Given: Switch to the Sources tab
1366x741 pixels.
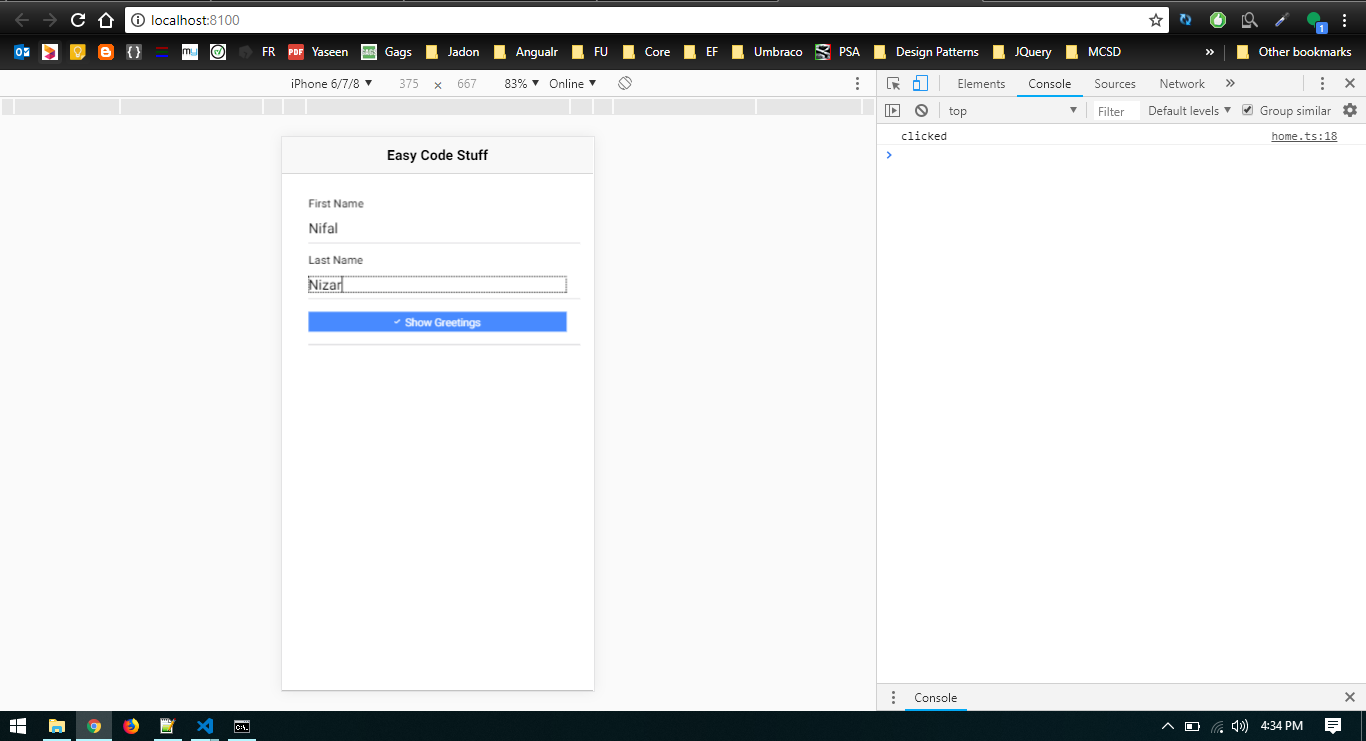Looking at the screenshot, I should pyautogui.click(x=1114, y=84).
